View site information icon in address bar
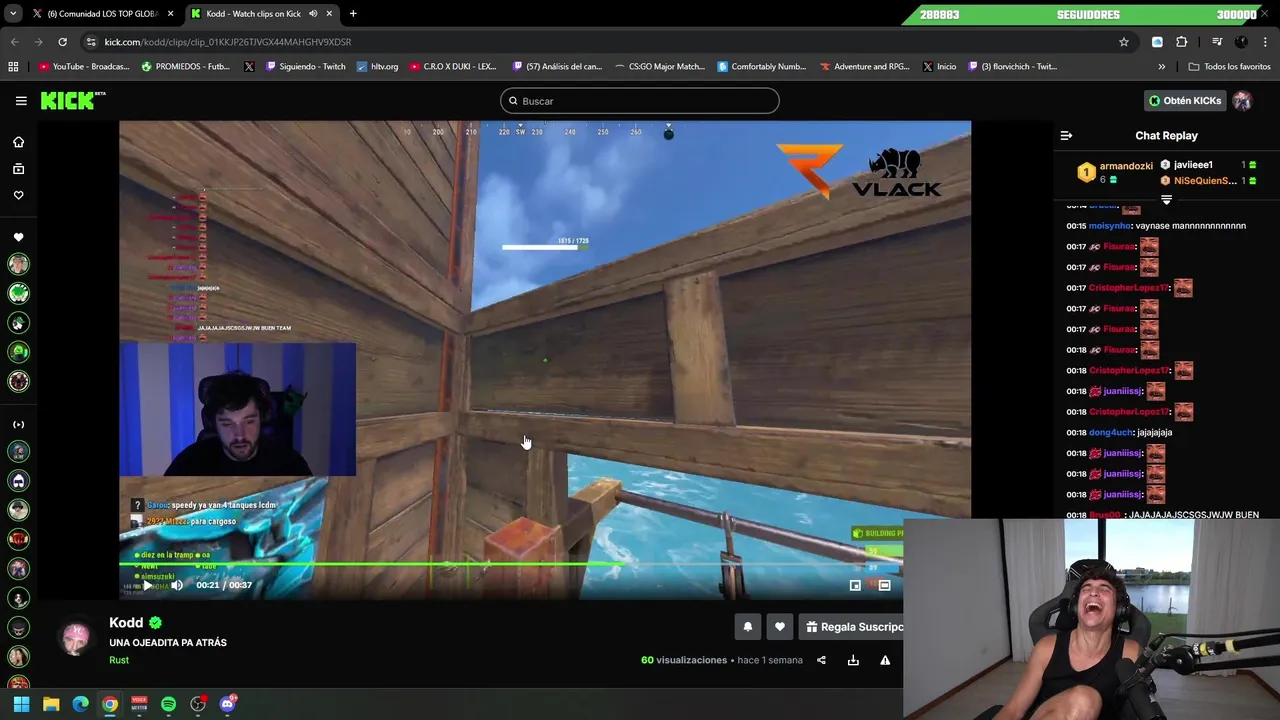The width and height of the screenshot is (1280, 720). (91, 42)
